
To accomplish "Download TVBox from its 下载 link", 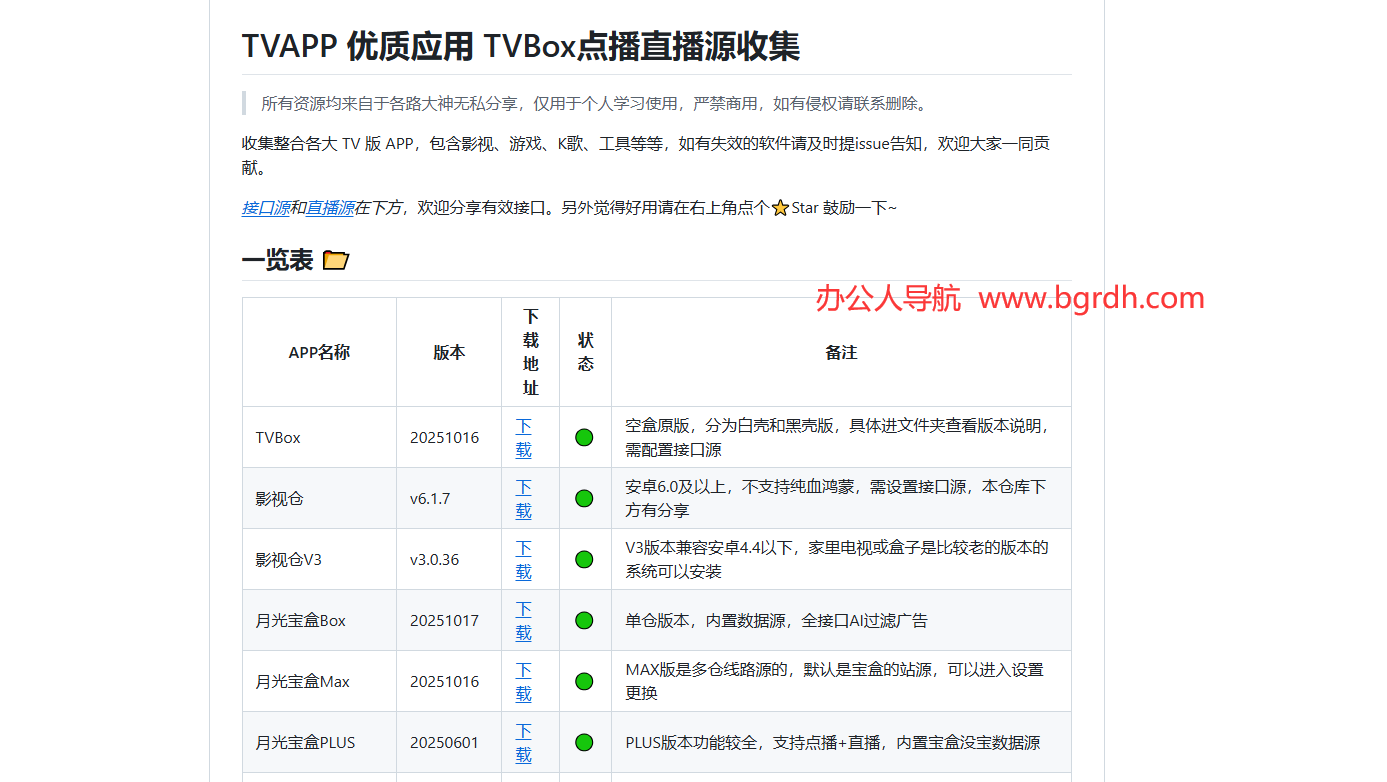I will pos(522,437).
